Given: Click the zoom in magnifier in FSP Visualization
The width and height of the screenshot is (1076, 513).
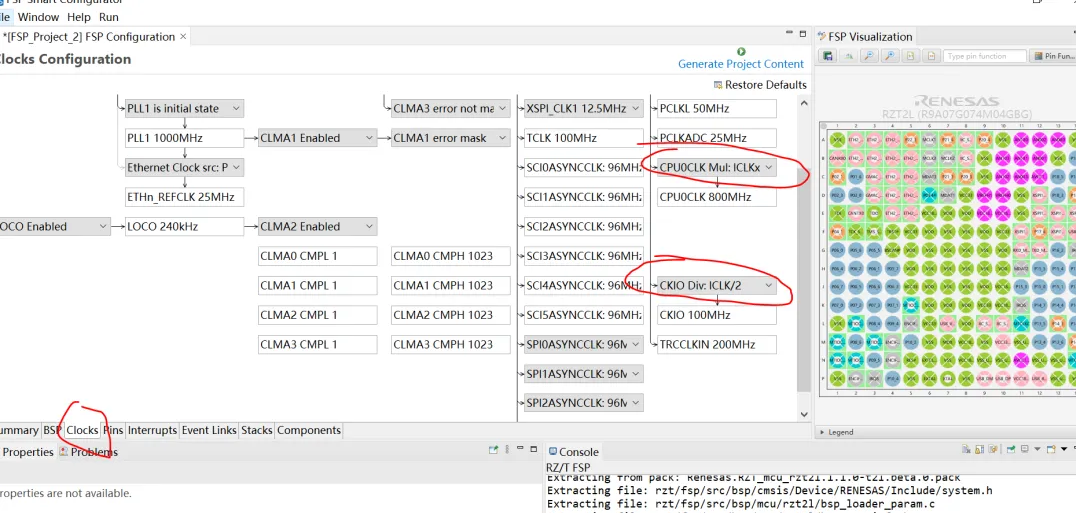Looking at the screenshot, I should tap(890, 56).
